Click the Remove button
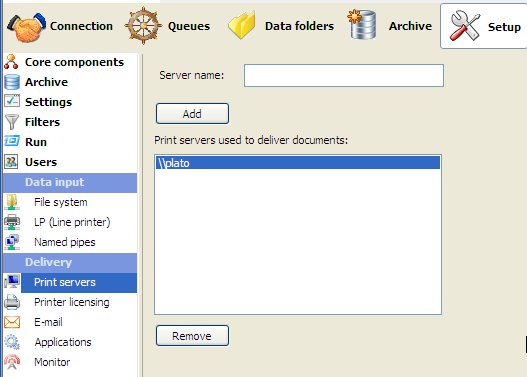This screenshot has height=377, width=527. click(192, 336)
